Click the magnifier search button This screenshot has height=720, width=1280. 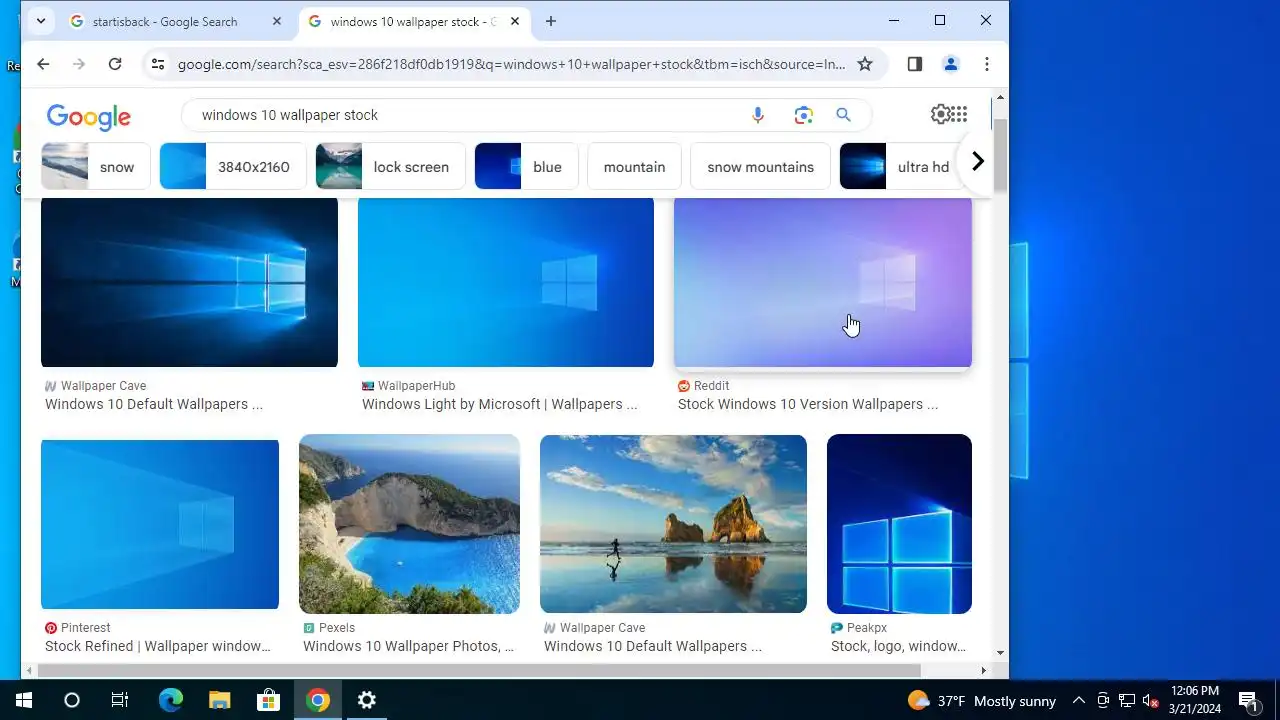[x=843, y=115]
